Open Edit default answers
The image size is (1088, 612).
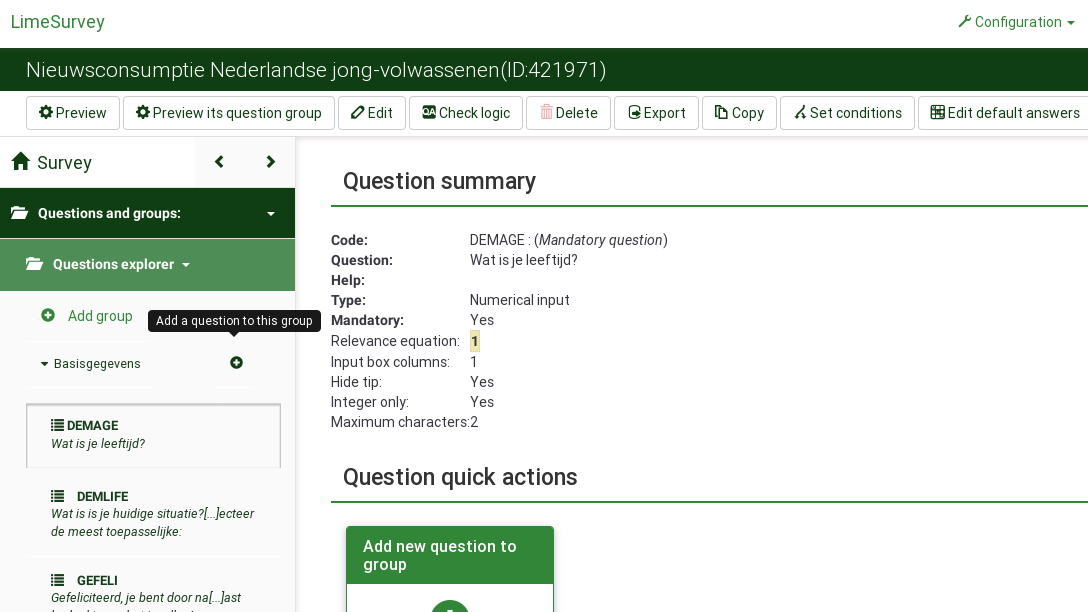point(1005,113)
